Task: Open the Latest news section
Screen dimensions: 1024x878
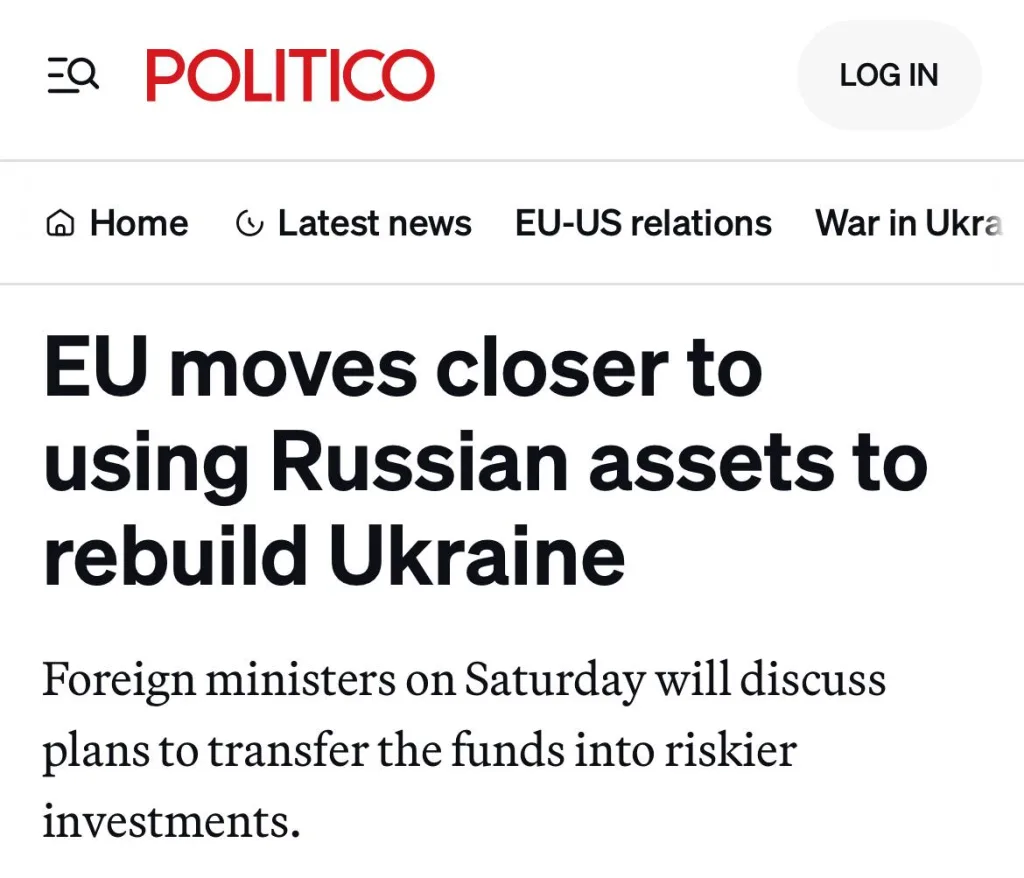Action: point(374,223)
